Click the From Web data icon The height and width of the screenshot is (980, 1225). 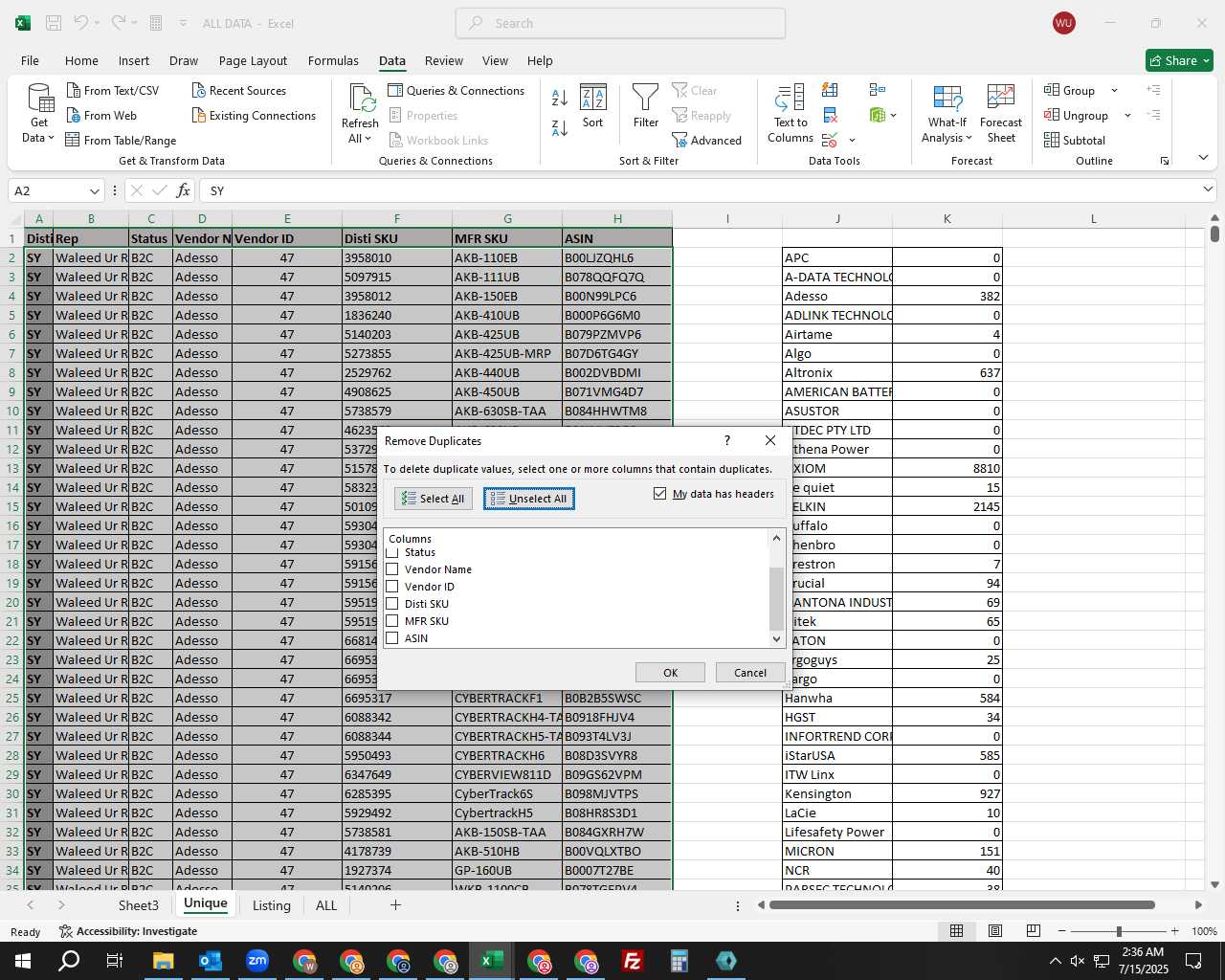74,115
